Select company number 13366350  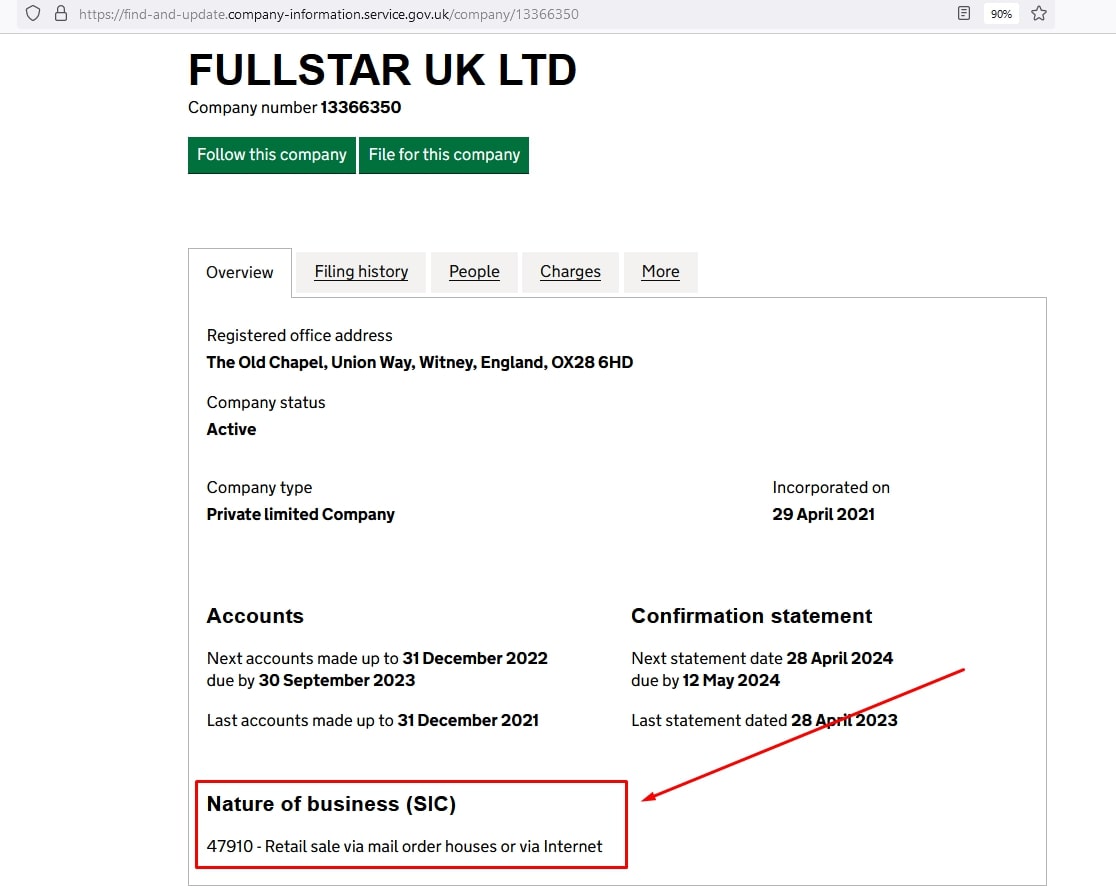(360, 107)
